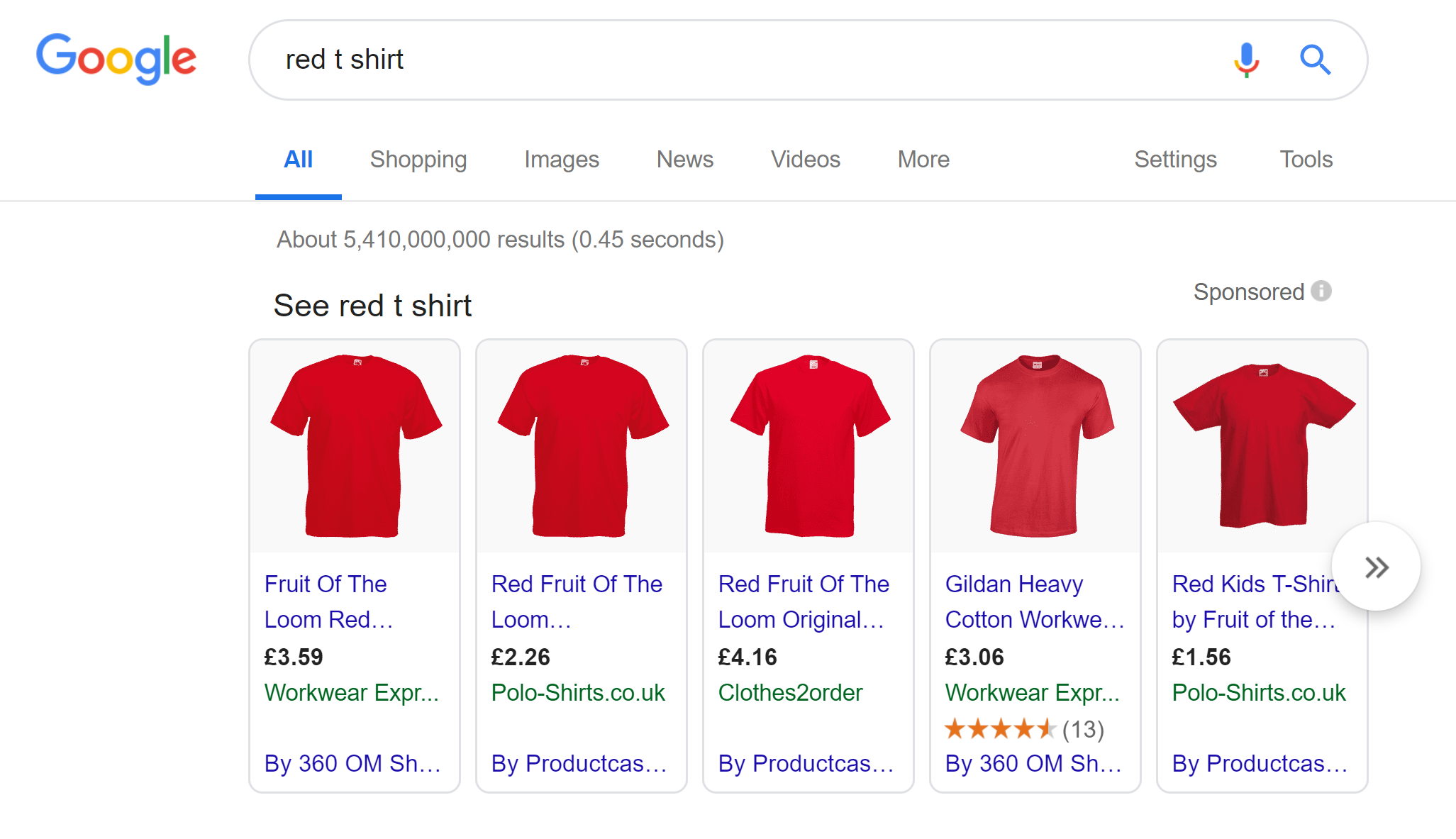Click the Red Kids T-Shirt product image
The height and width of the screenshot is (839, 1456).
[x=1262, y=445]
